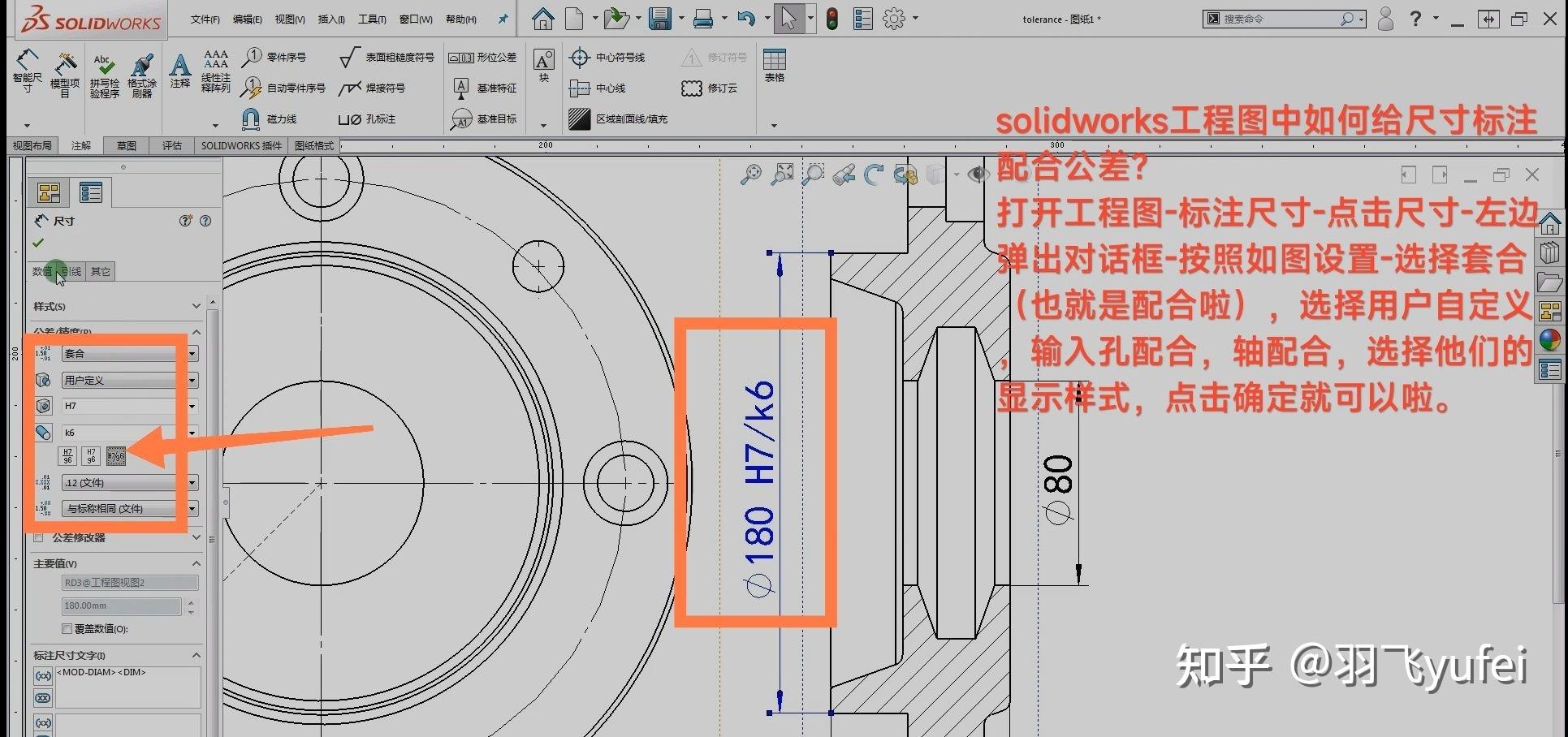
Task: Insert Centerline (中心线)
Action: [598, 88]
